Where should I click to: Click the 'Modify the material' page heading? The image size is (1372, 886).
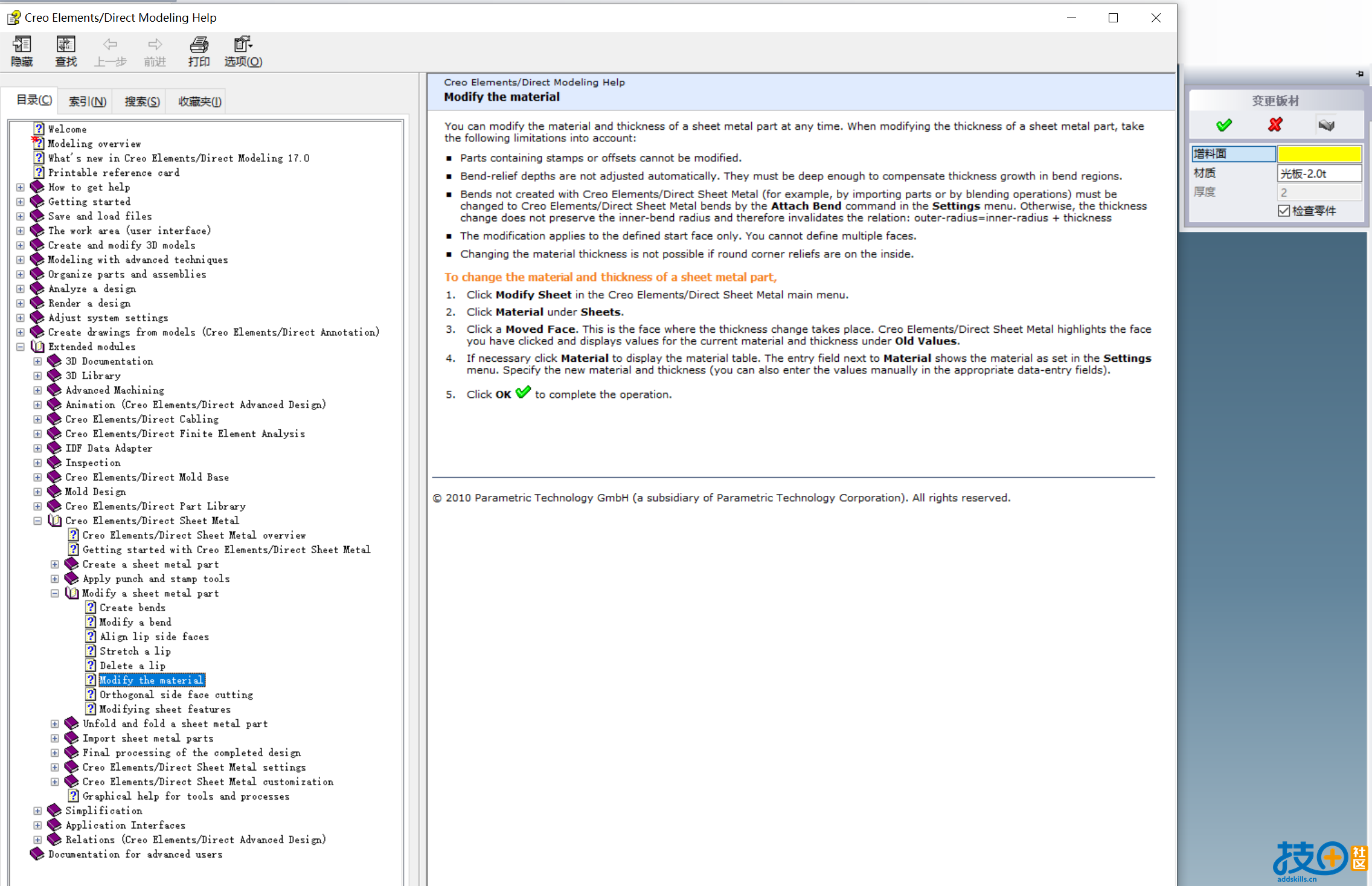pos(502,97)
